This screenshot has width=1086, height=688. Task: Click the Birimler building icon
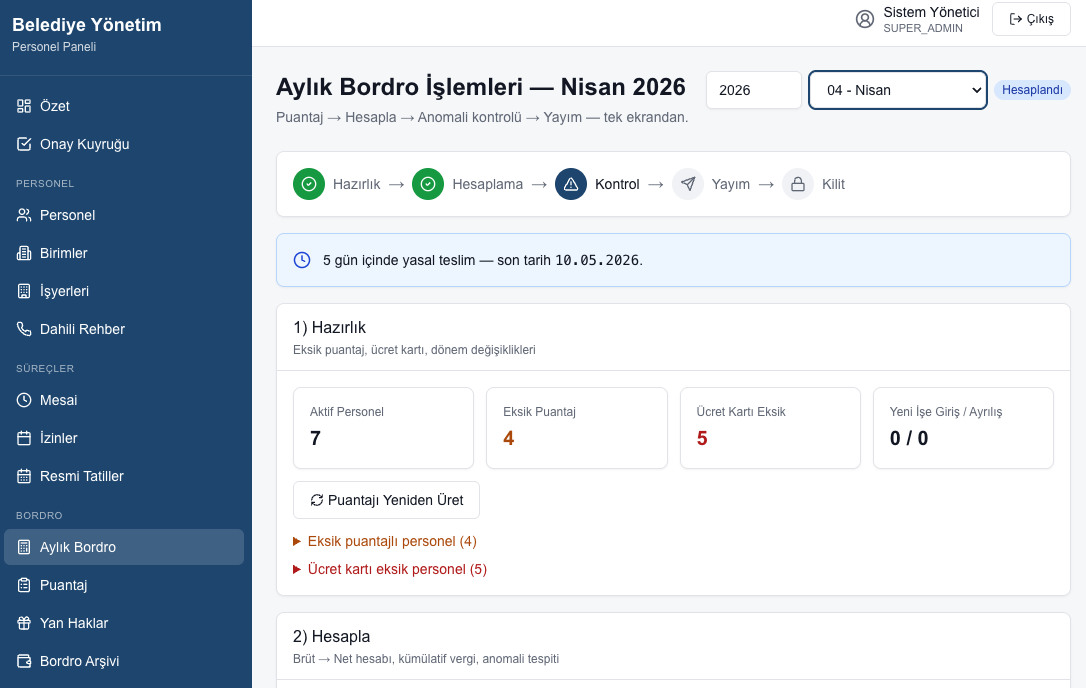tap(24, 253)
